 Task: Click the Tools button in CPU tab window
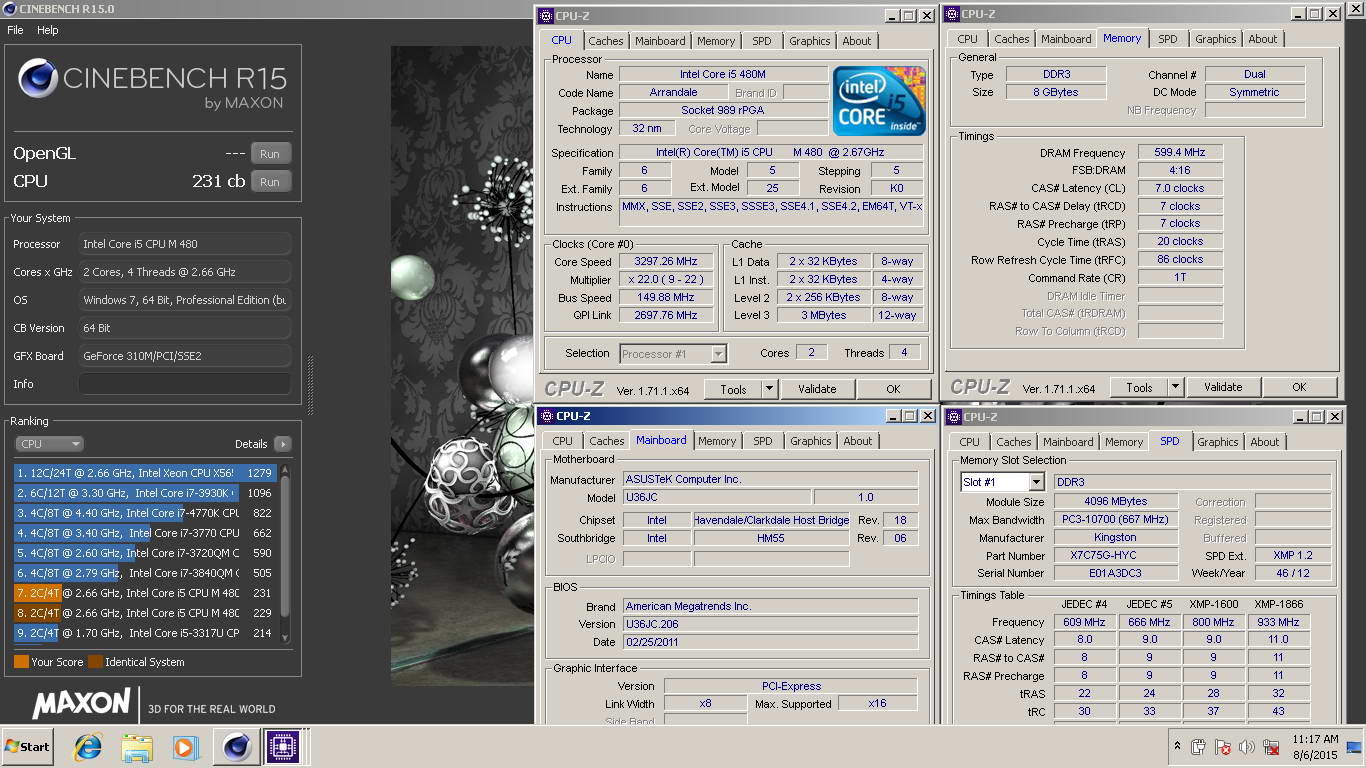click(x=733, y=389)
